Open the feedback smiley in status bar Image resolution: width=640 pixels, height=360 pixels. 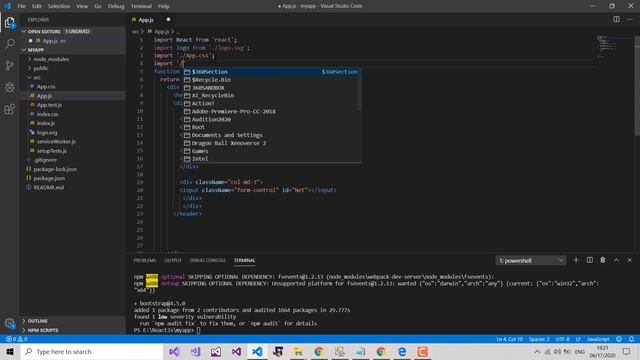[x=619, y=339]
